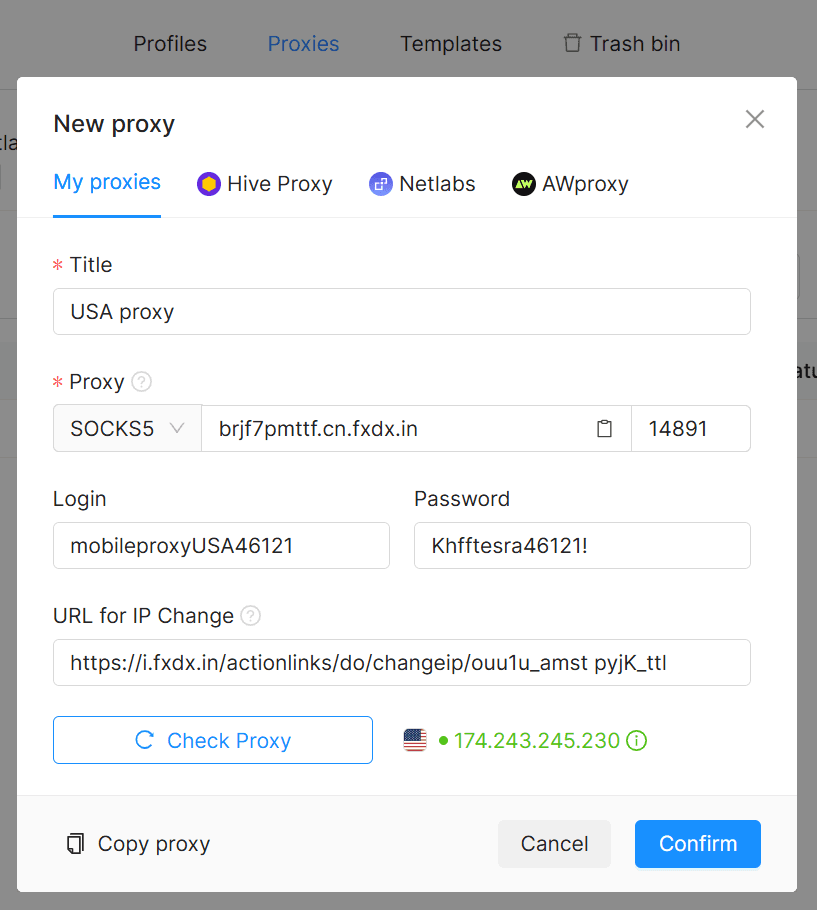
Task: Switch to the My proxies tab
Action: [x=107, y=182]
